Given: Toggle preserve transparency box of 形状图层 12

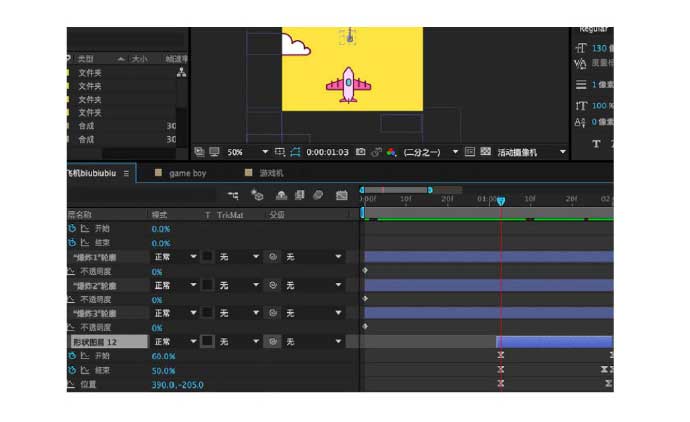Looking at the screenshot, I should pyautogui.click(x=207, y=341).
